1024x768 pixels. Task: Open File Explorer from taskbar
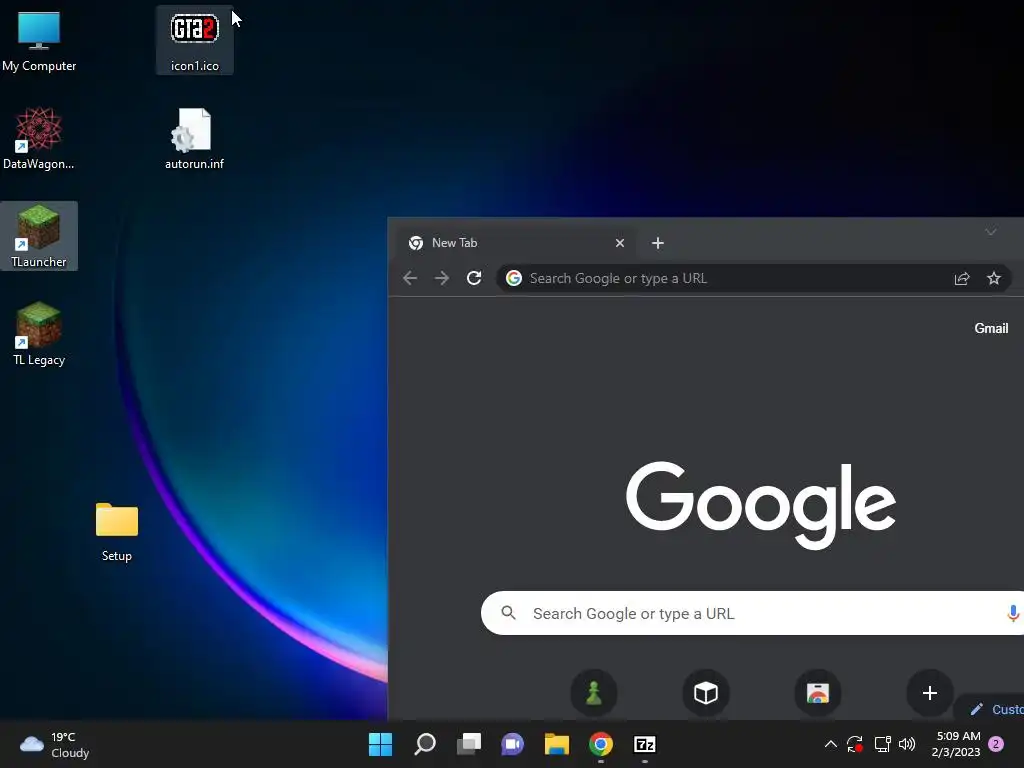pos(557,744)
